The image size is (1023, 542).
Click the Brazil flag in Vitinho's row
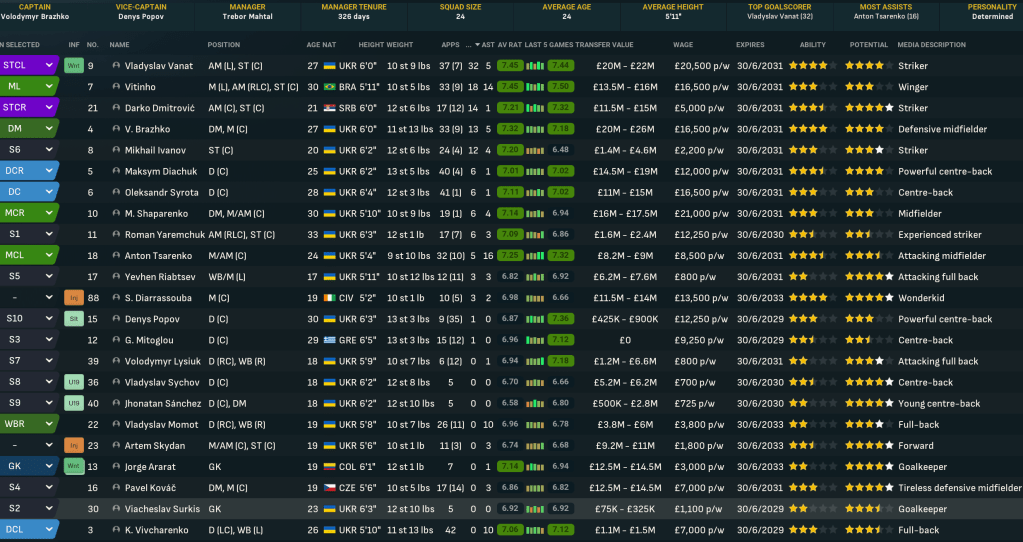(x=329, y=87)
